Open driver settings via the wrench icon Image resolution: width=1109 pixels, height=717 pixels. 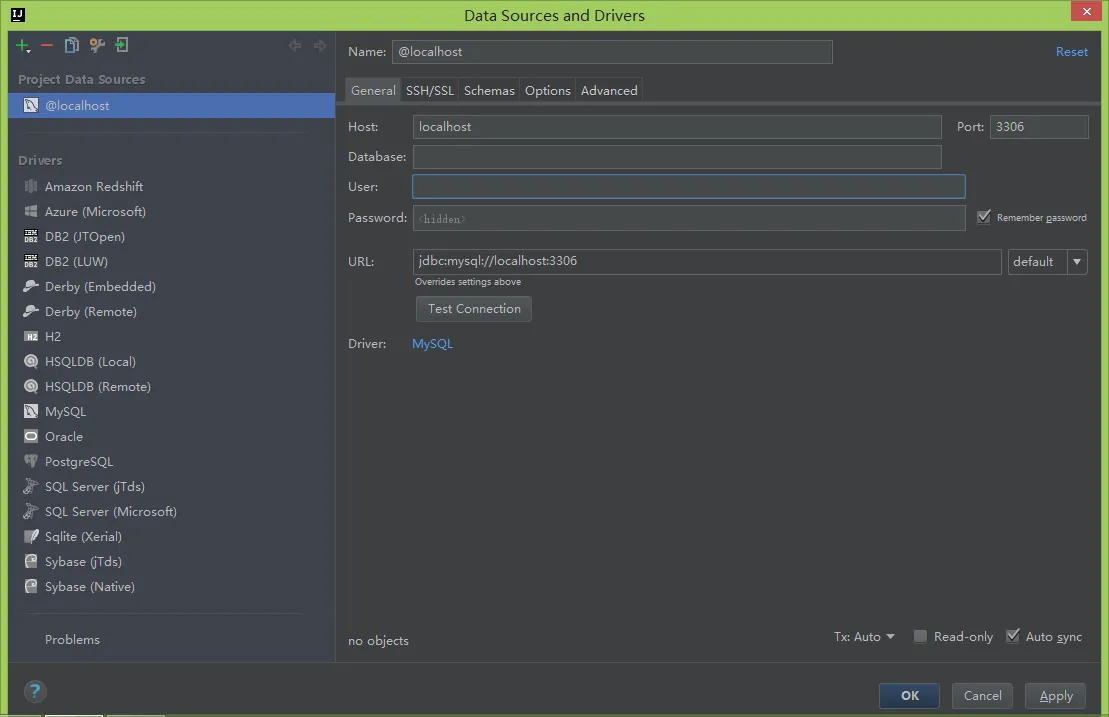[97, 46]
